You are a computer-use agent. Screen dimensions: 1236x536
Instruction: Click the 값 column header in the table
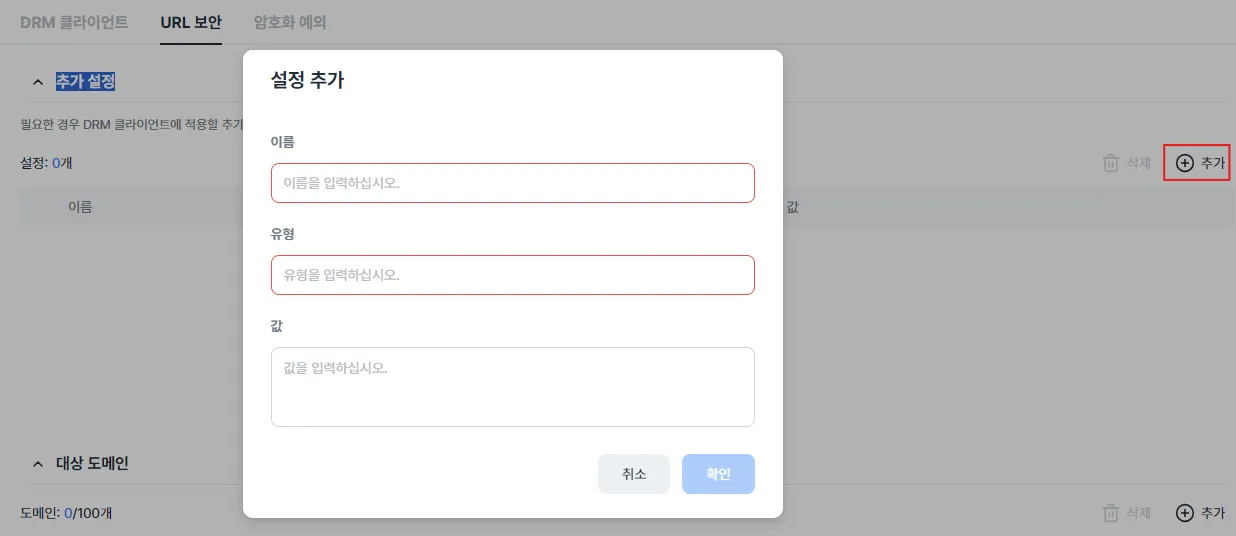793,207
